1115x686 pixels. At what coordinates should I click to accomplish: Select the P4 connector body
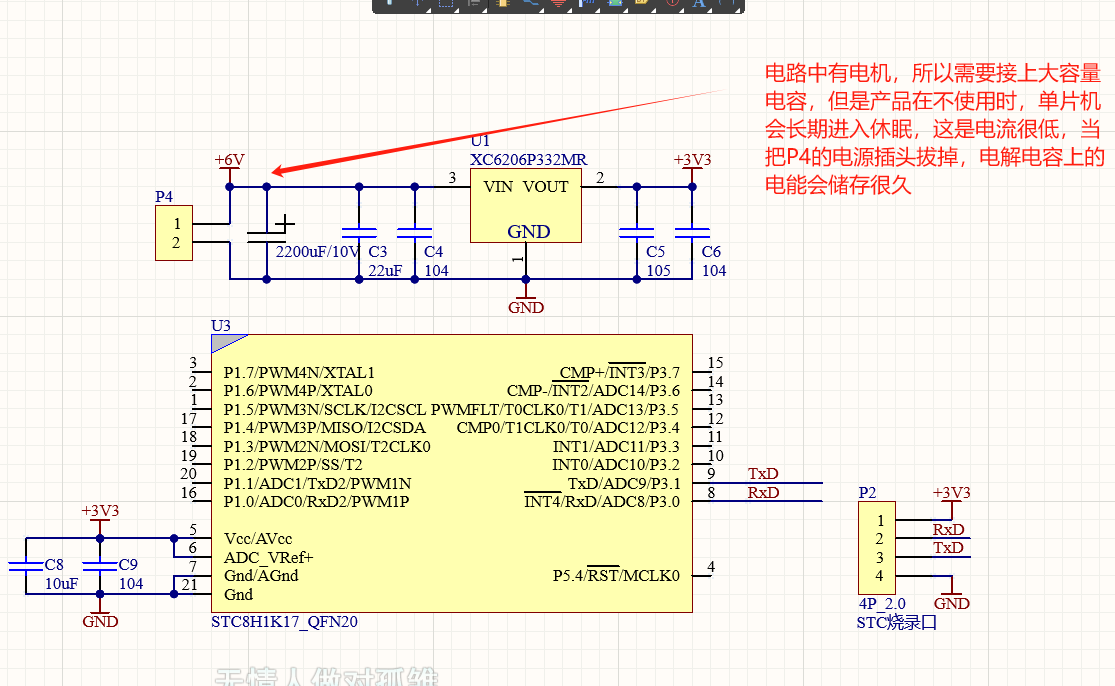174,232
